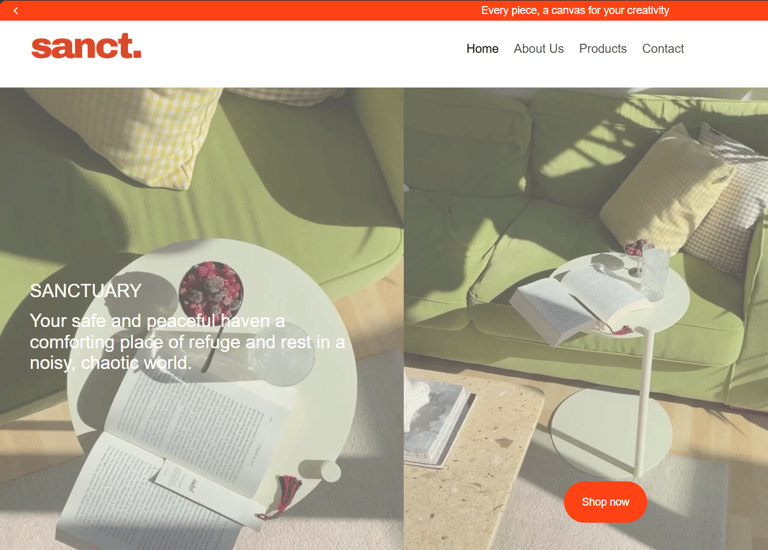The width and height of the screenshot is (768, 550).
Task: Click the drinking glass on the side table
Action: (x=654, y=273)
